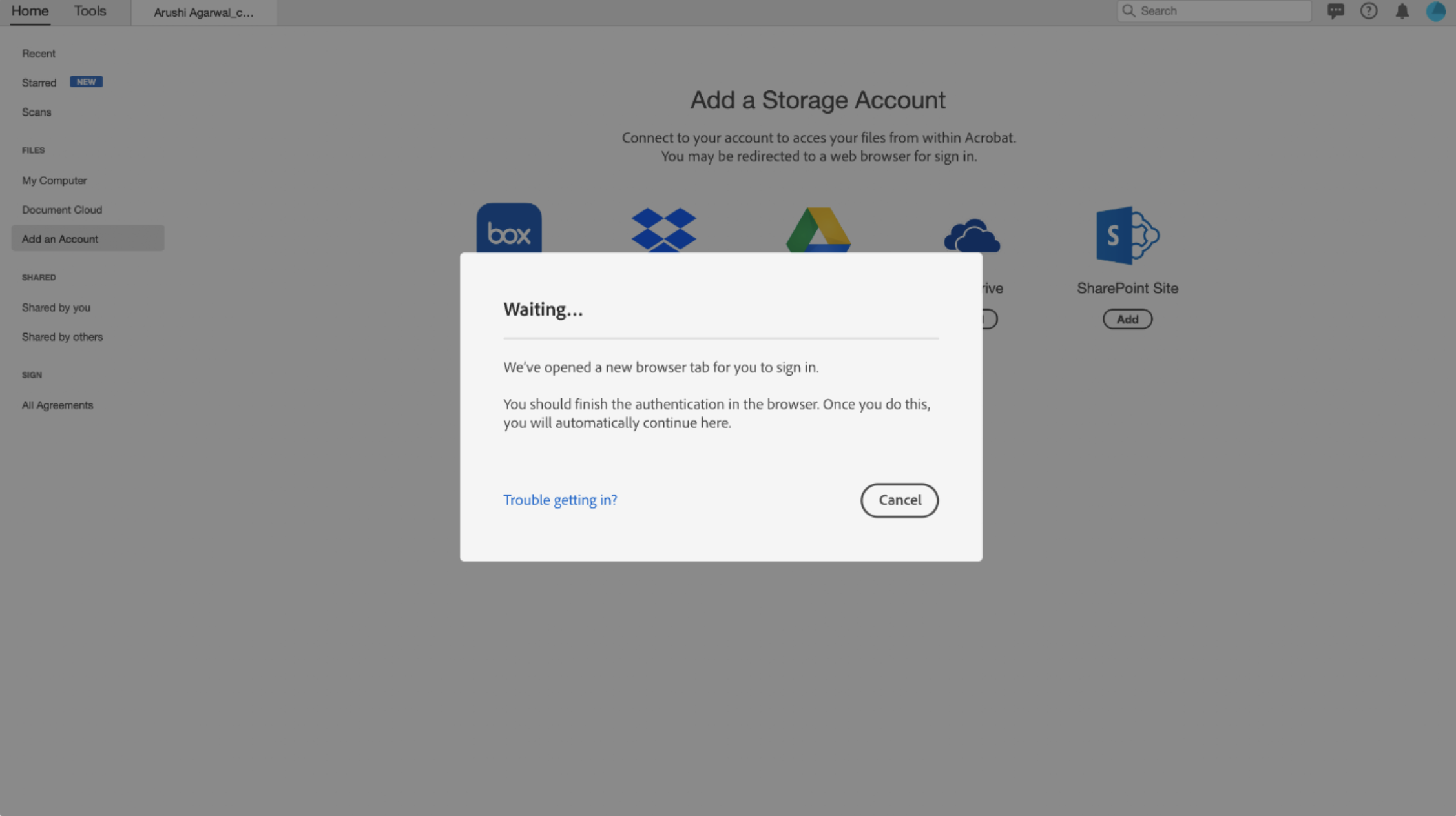Open Shared by others list
1456x816 pixels.
(x=62, y=337)
